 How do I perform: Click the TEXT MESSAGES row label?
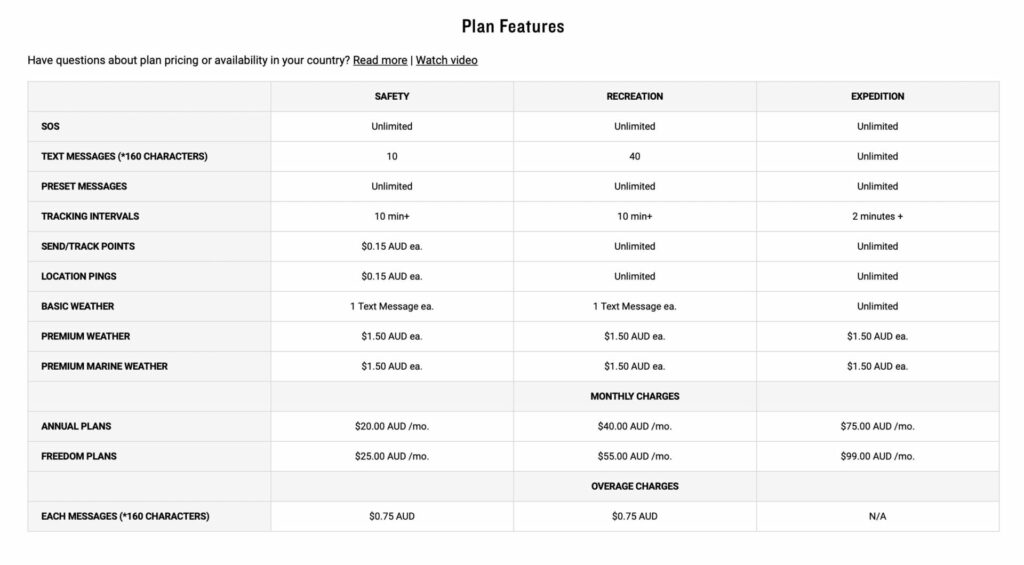124,157
